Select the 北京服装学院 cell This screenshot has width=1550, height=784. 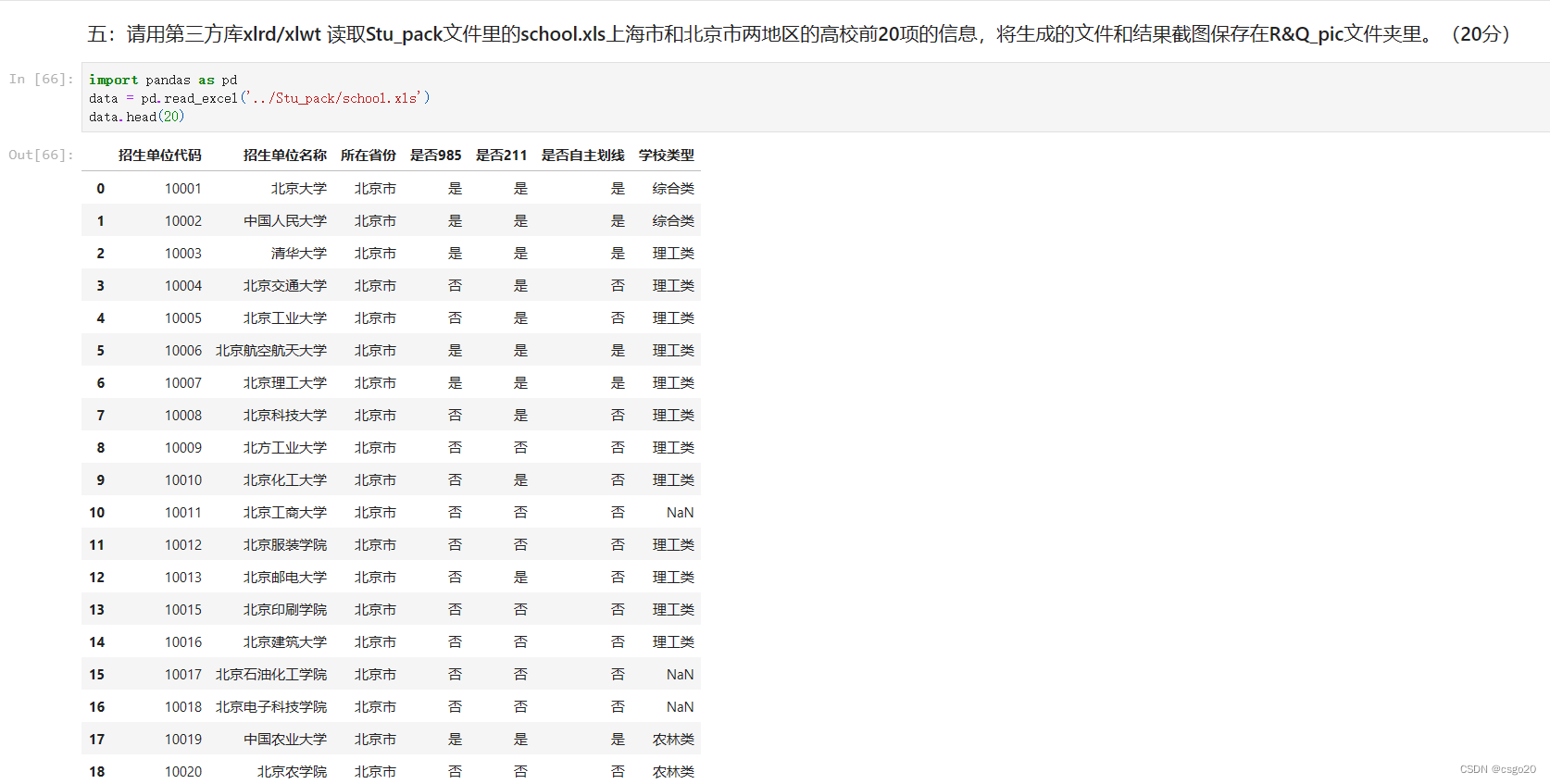point(284,545)
